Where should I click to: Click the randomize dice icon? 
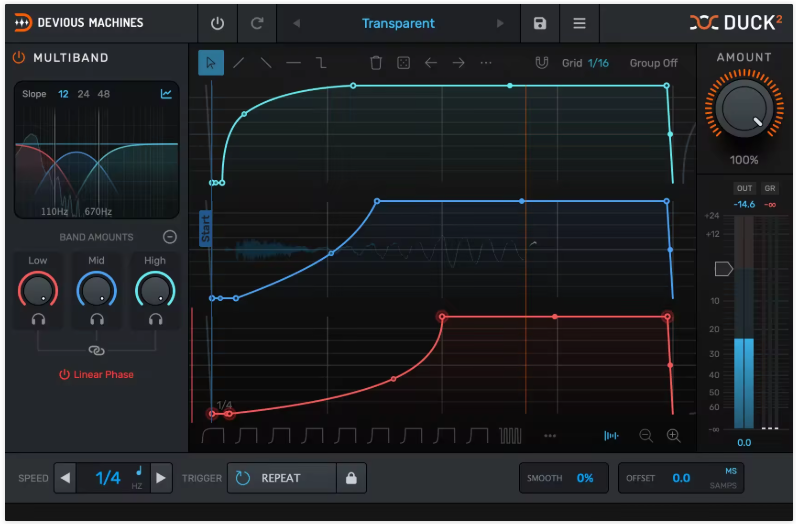coord(403,63)
